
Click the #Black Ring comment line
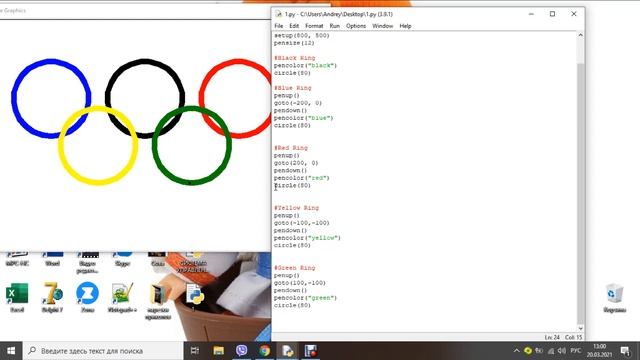click(x=294, y=58)
